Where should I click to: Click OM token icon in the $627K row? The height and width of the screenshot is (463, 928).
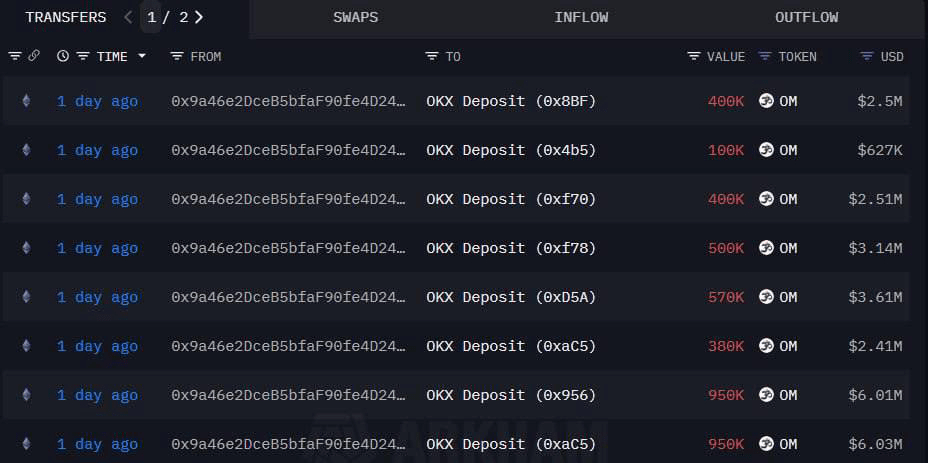pyautogui.click(x=766, y=150)
